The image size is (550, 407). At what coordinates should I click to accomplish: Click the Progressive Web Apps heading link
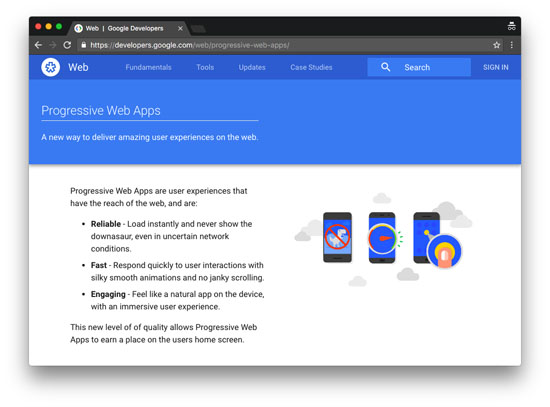[x=101, y=111]
